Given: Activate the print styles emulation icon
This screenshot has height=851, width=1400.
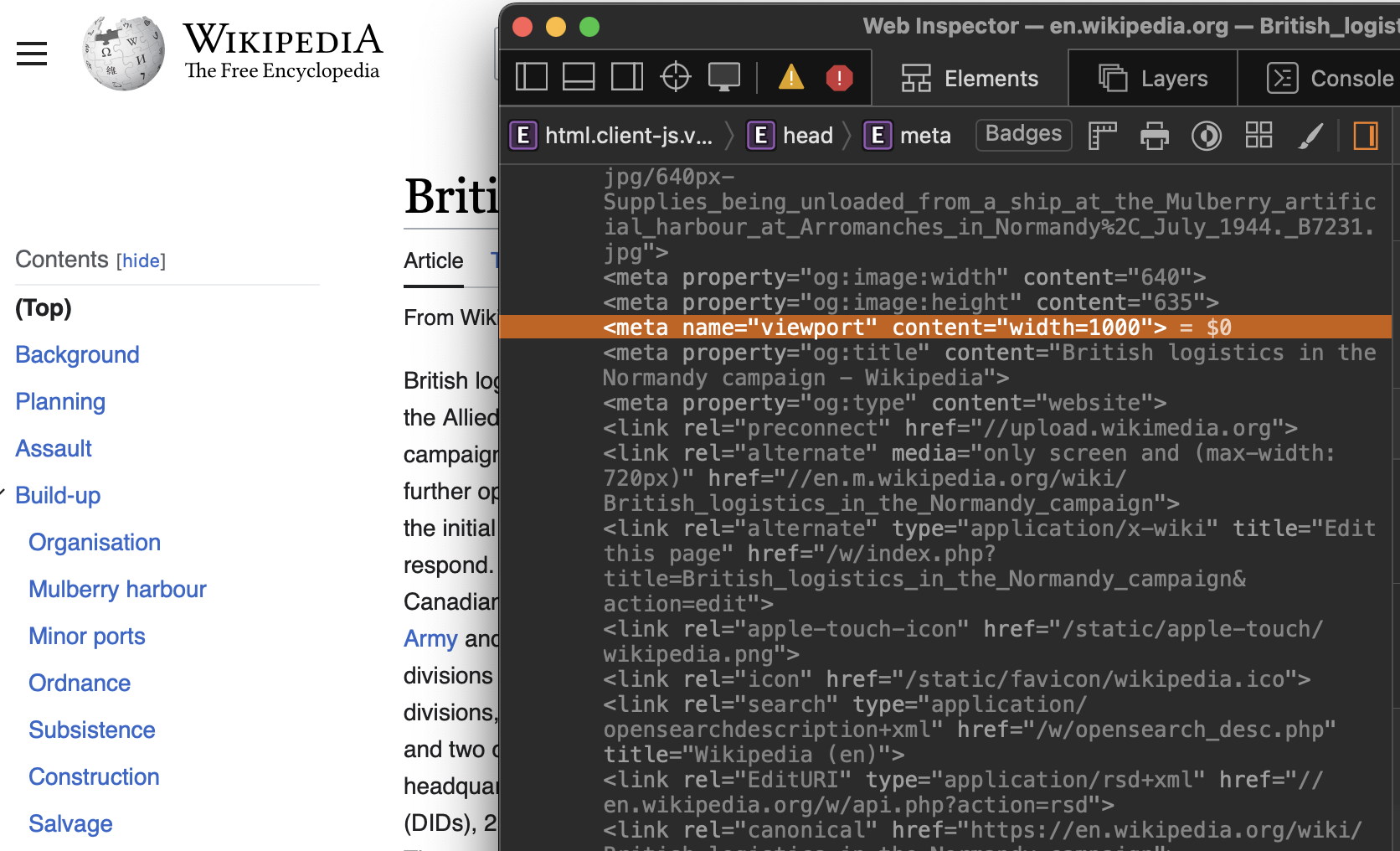Looking at the screenshot, I should (x=1155, y=135).
